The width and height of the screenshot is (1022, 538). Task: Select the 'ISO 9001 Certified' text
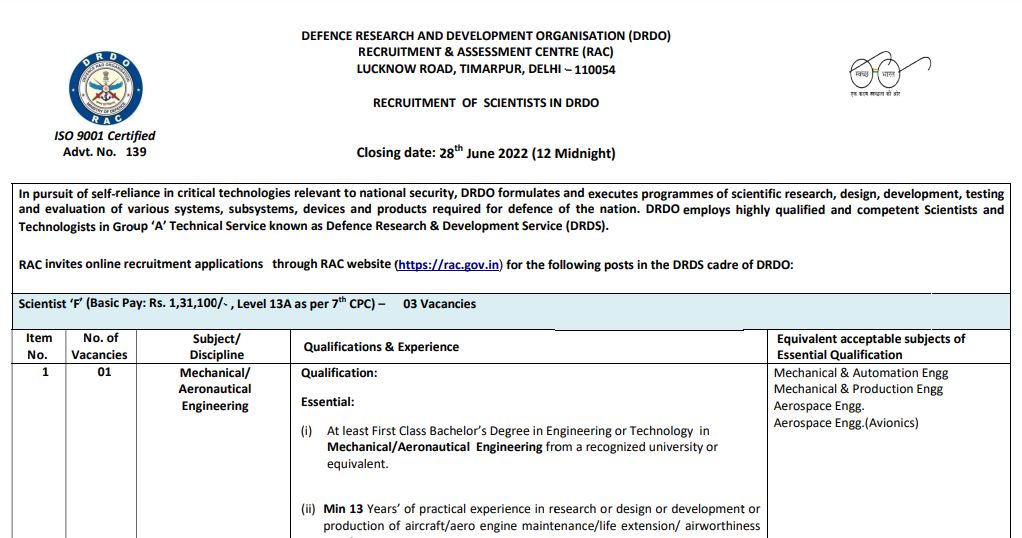(105, 136)
